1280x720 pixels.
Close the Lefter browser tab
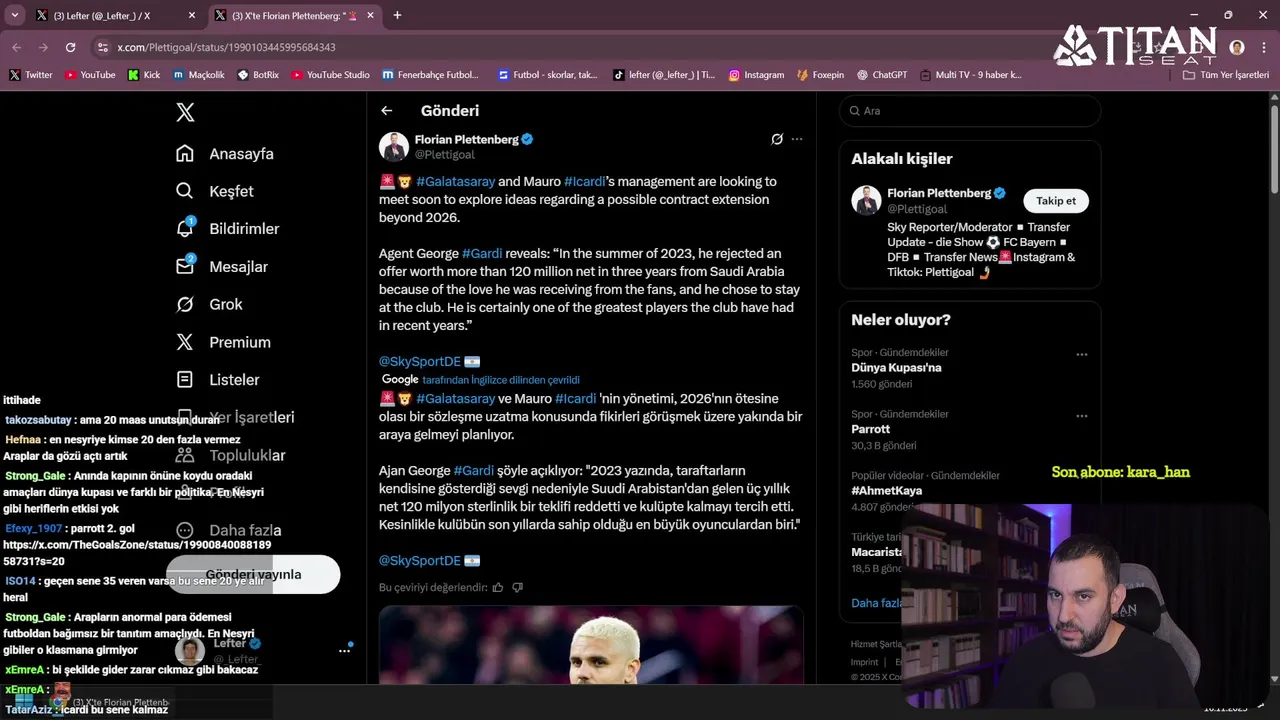(x=192, y=15)
